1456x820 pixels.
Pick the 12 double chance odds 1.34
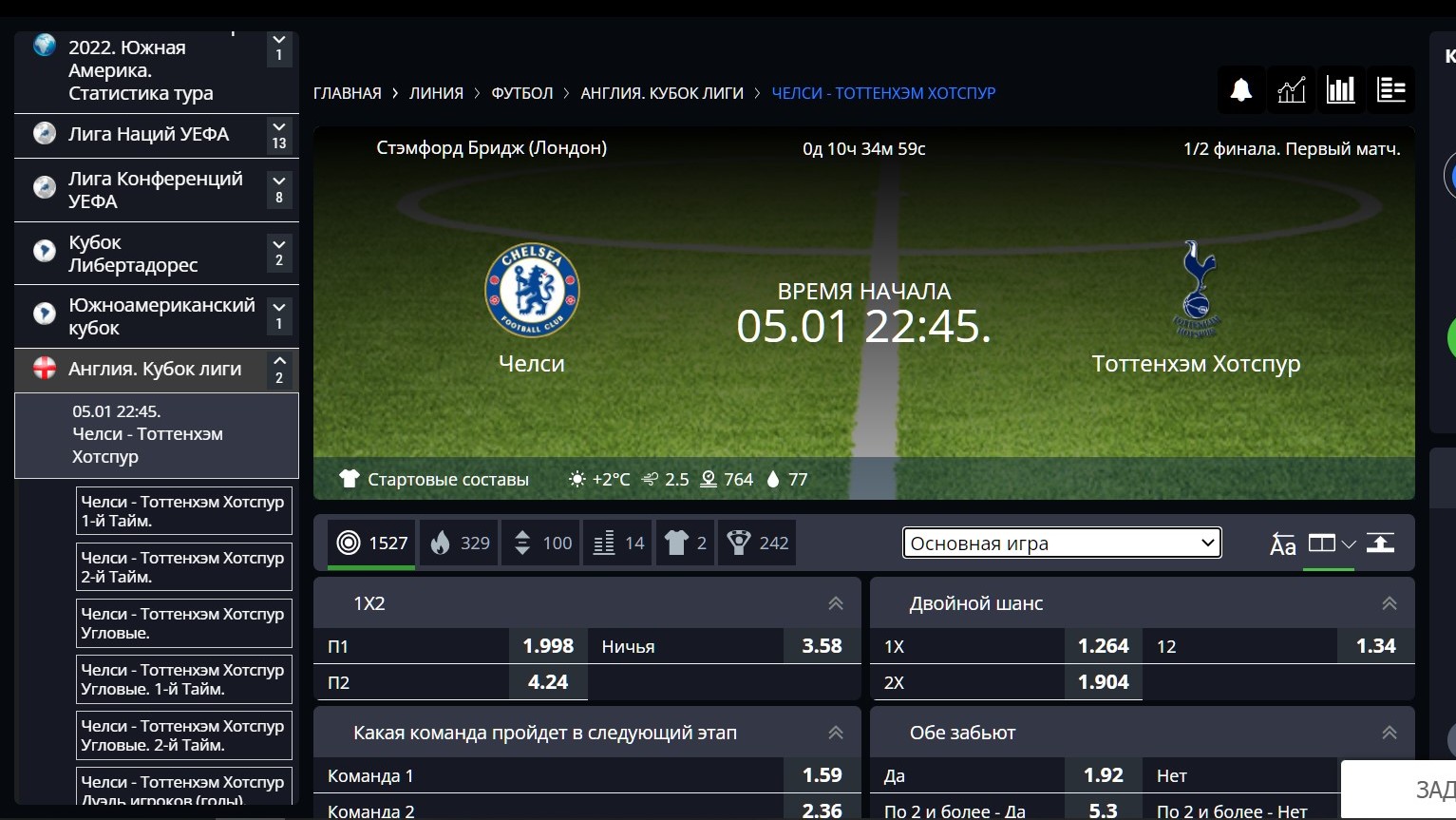pos(1376,646)
